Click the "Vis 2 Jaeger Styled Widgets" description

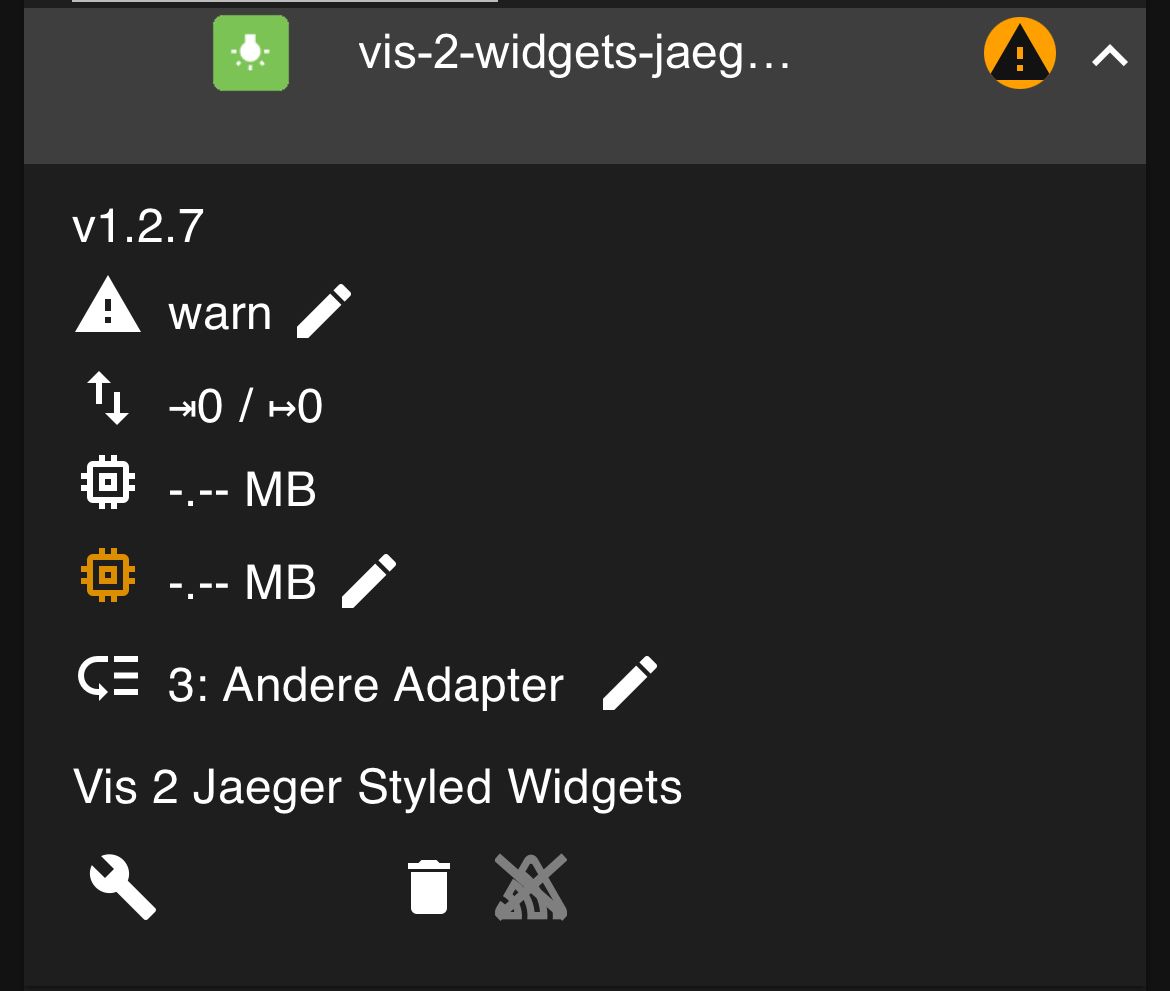[x=378, y=788]
